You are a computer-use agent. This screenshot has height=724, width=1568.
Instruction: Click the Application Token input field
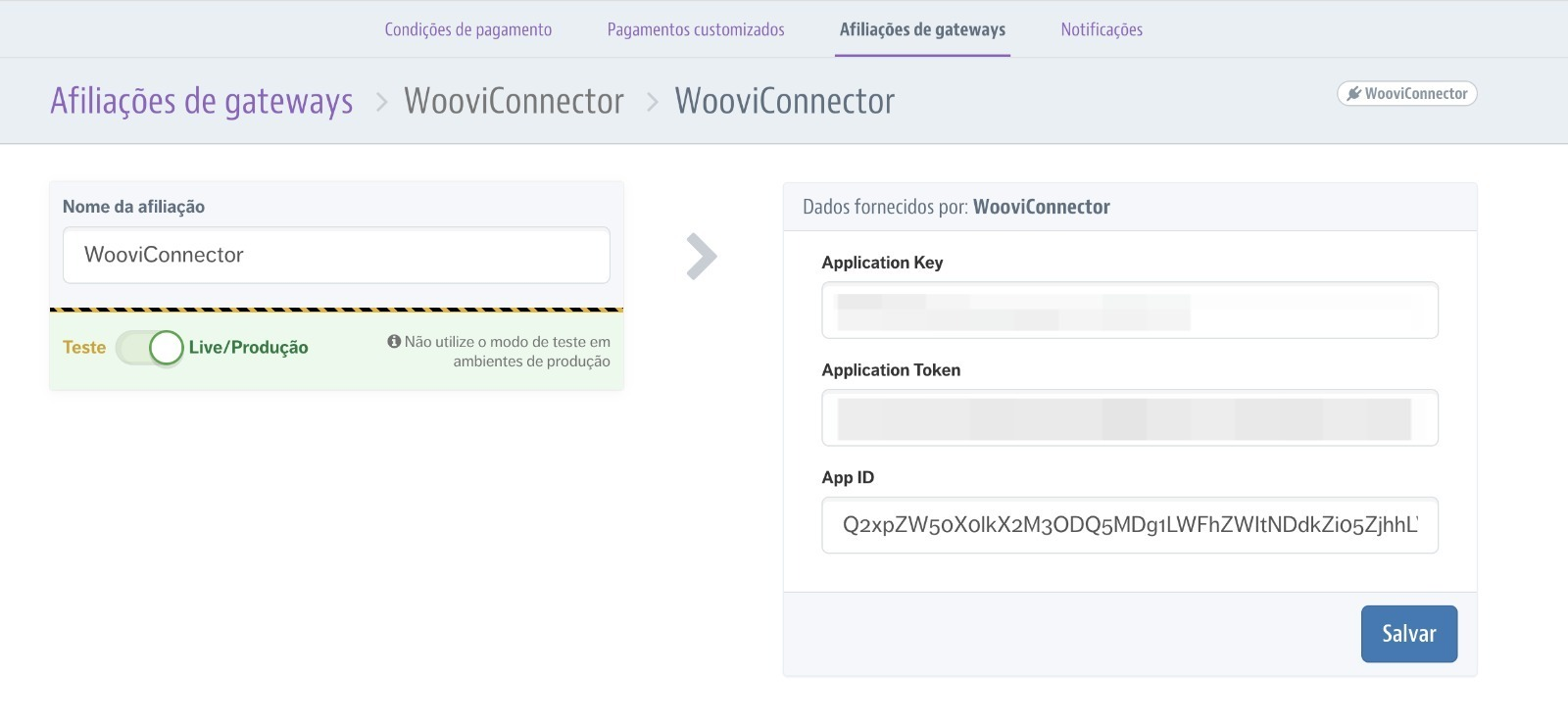coord(1130,418)
